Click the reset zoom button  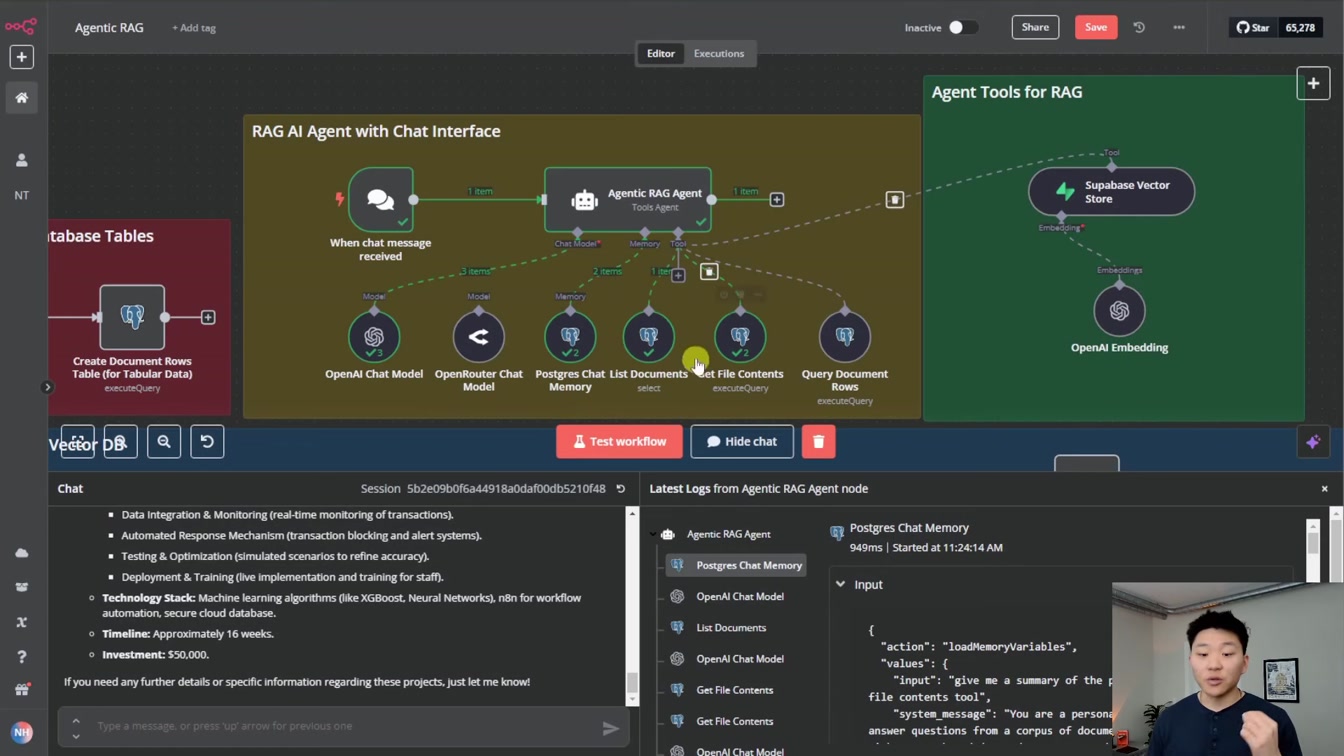point(207,441)
